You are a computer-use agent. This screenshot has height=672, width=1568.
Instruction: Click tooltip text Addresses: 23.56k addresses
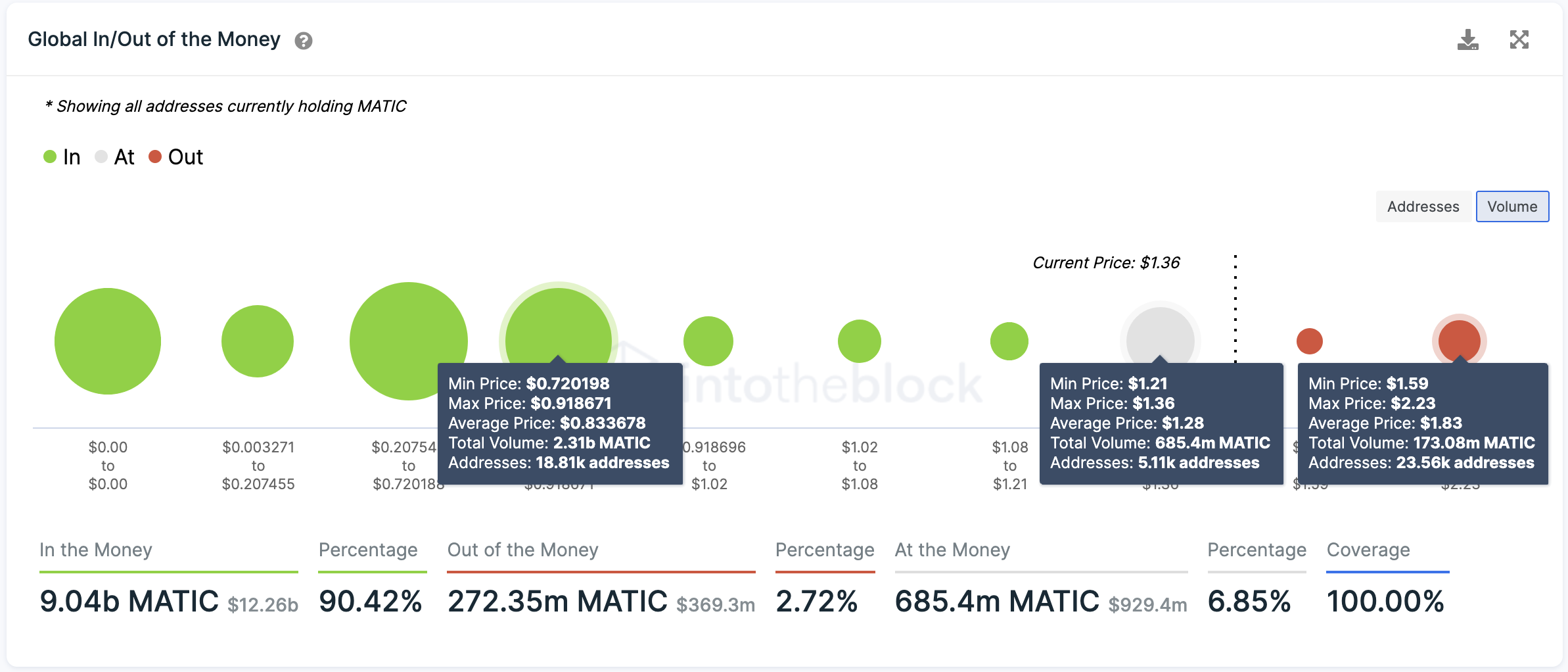click(1421, 463)
